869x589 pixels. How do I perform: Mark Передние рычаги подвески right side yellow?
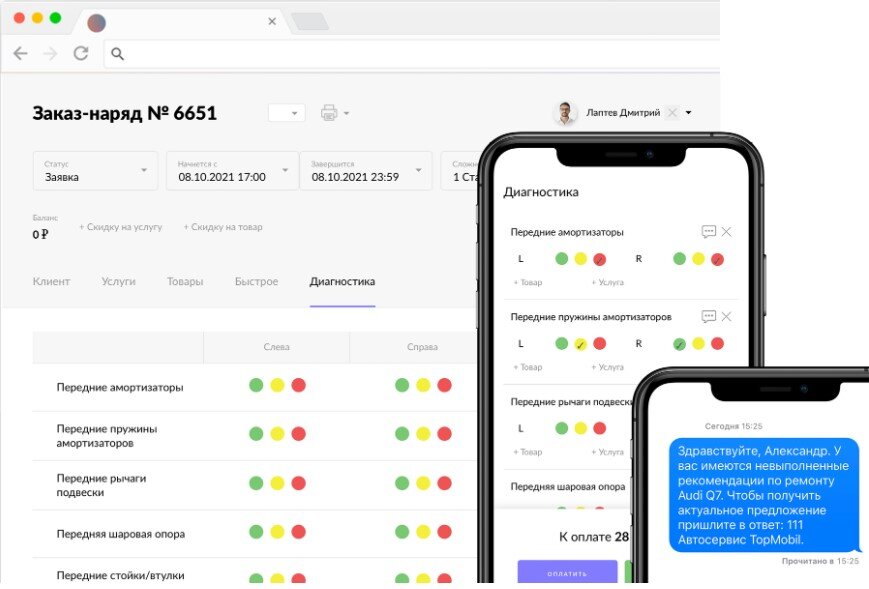point(423,483)
